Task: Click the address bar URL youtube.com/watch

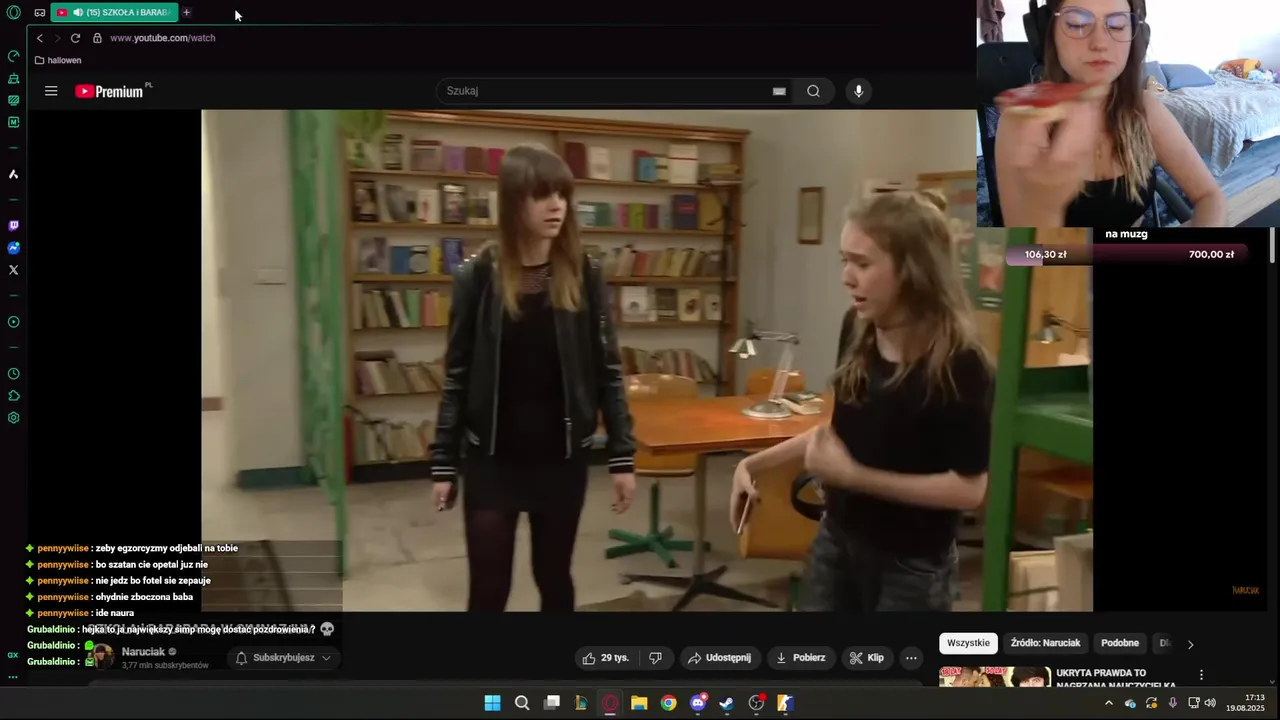Action: (163, 38)
